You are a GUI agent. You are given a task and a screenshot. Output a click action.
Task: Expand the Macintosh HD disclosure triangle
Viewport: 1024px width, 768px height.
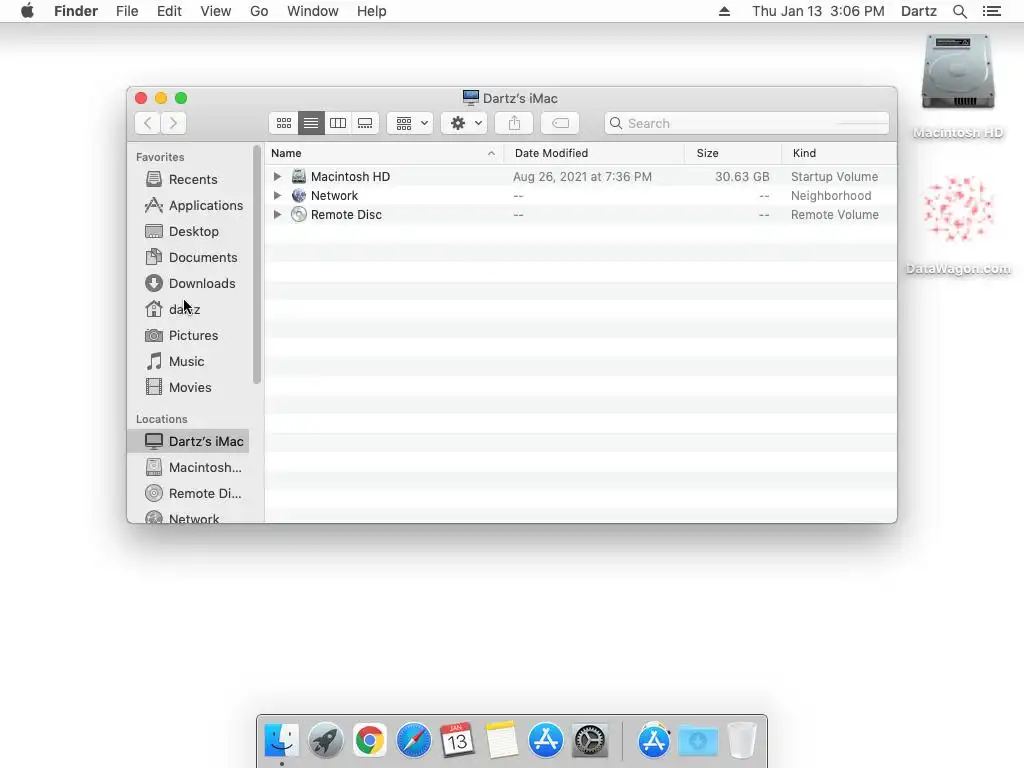pos(277,176)
